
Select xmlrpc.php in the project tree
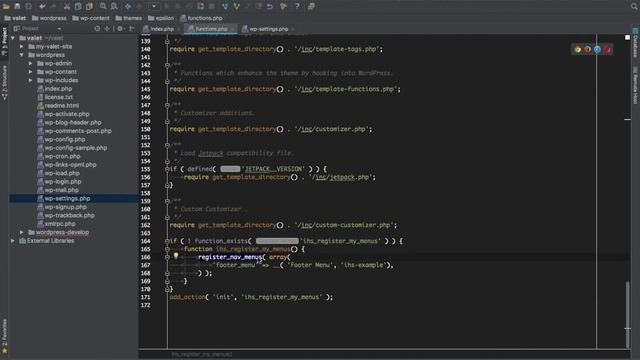coord(60,224)
